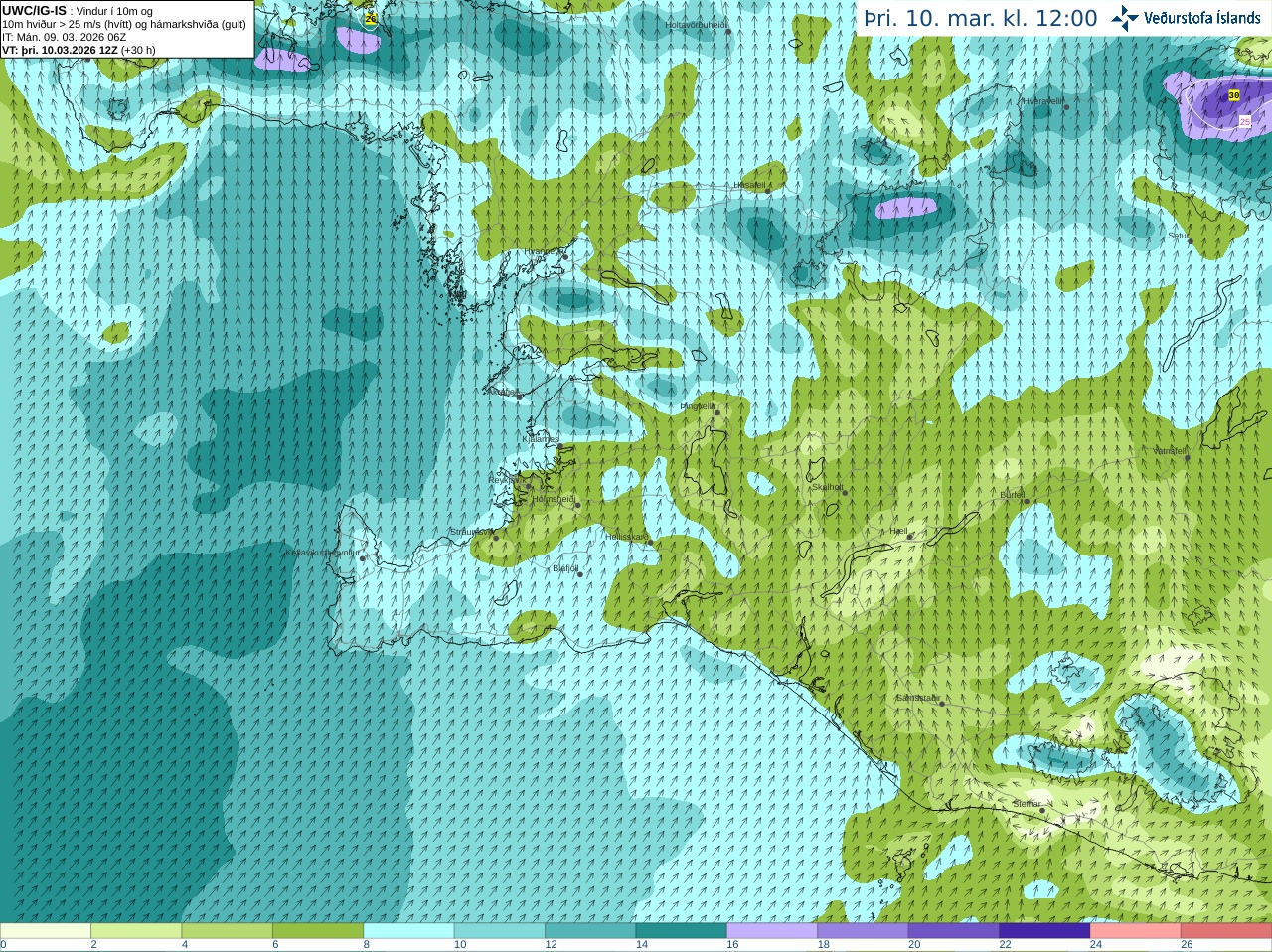1272x952 pixels.
Task: Select the 2–4 m/s legend color
Action: (x=136, y=931)
